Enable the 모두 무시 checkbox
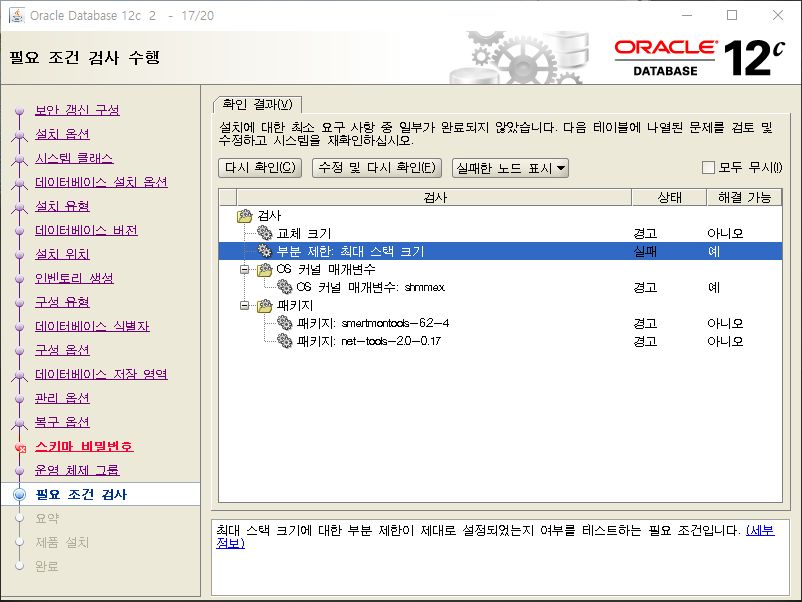 tap(708, 167)
